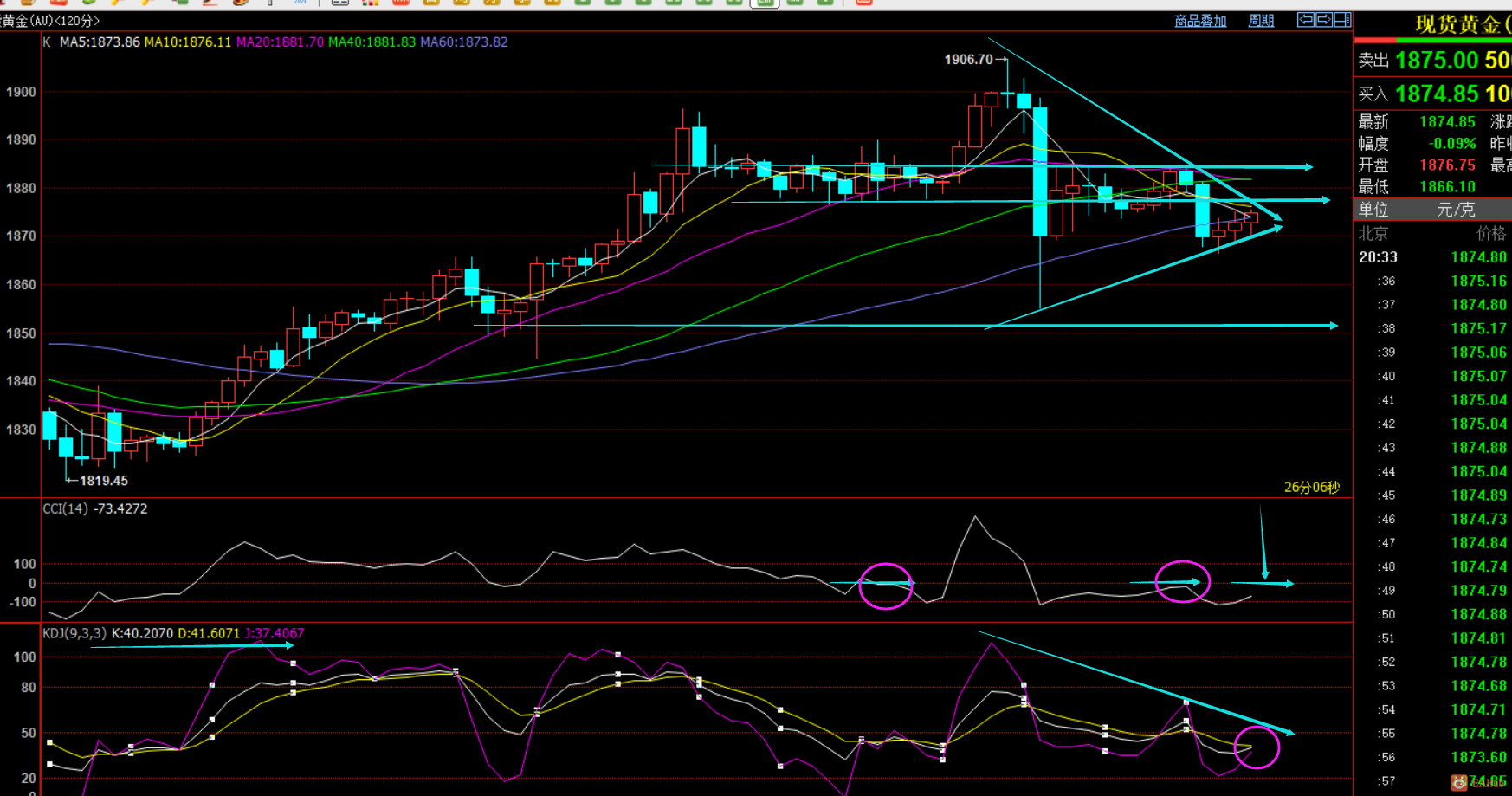Click the K:40.2070 value label
Viewport: 1512px width, 796px height.
pyautogui.click(x=142, y=633)
